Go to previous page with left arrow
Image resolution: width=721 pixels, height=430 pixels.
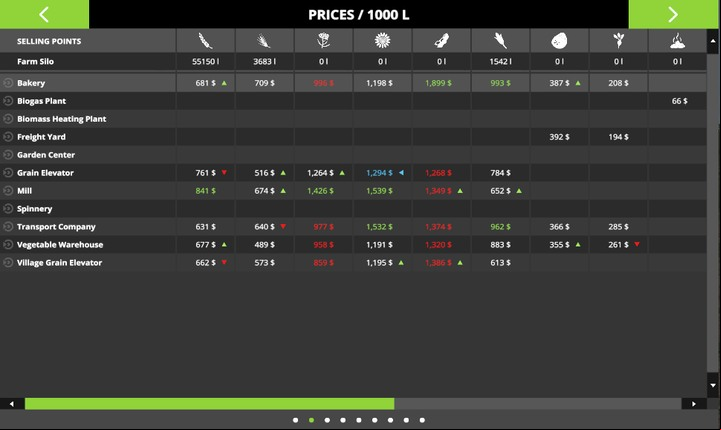(x=44, y=14)
